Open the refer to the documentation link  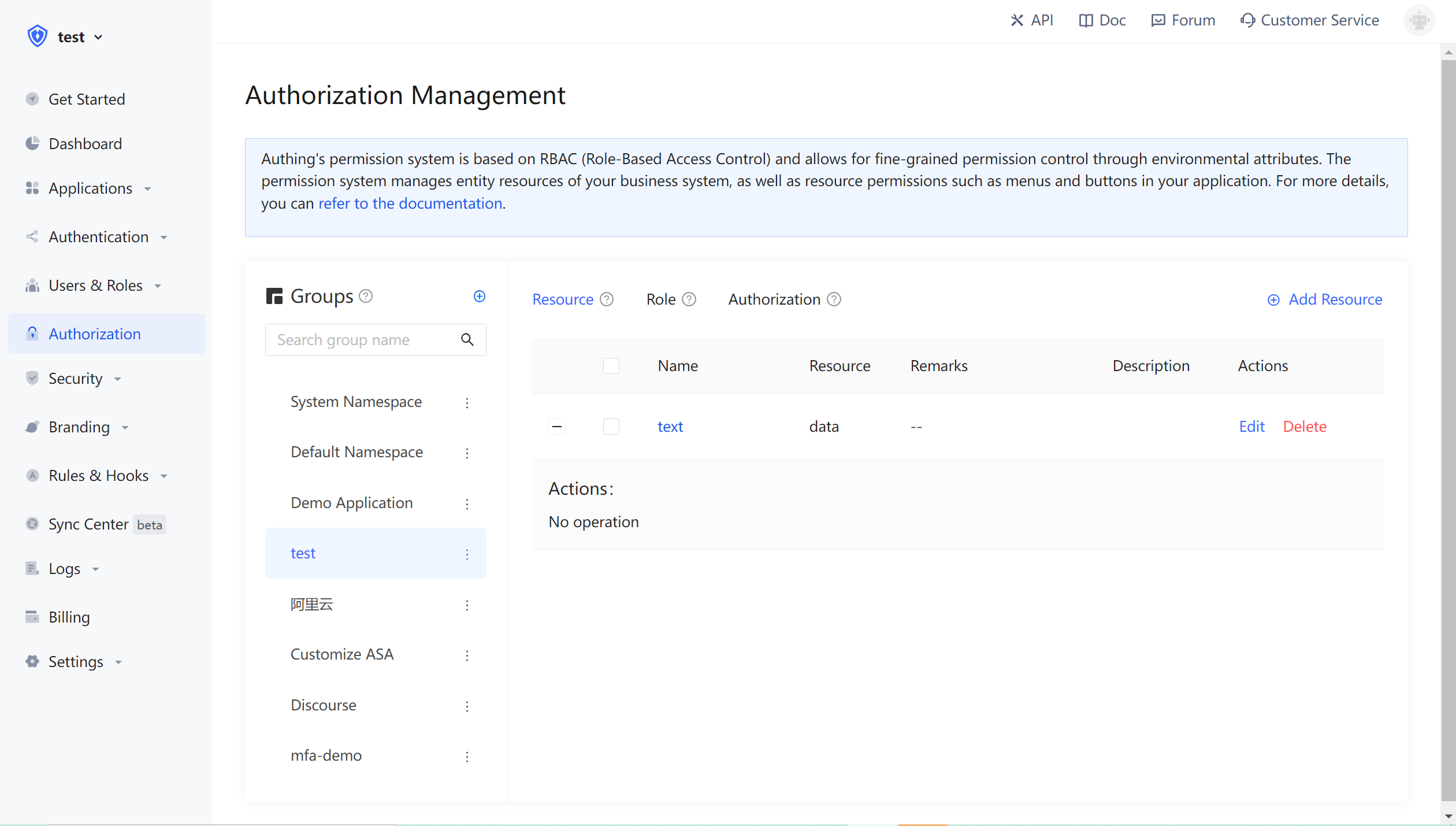click(410, 203)
